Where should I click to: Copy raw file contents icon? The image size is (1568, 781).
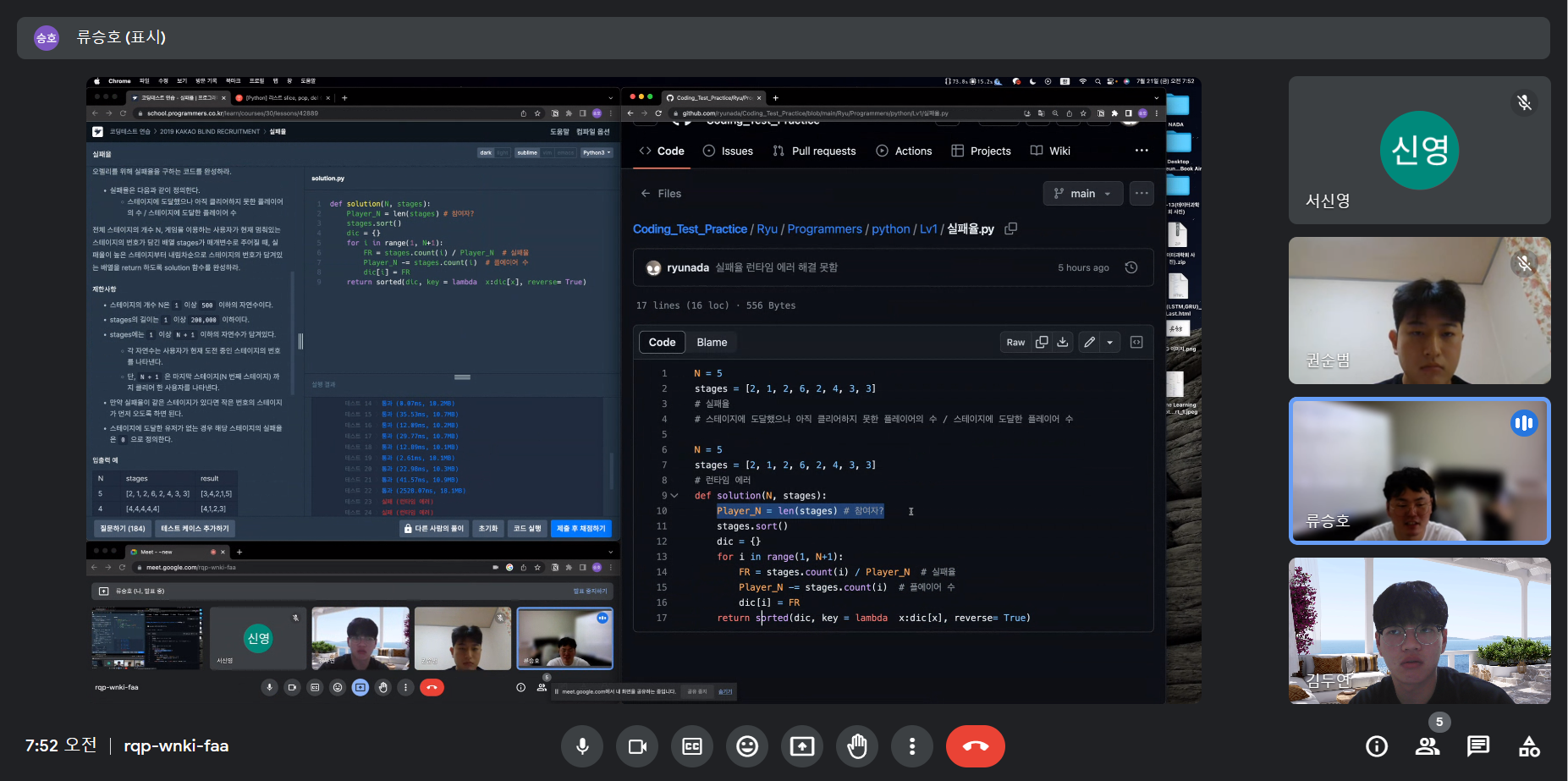(x=1042, y=342)
